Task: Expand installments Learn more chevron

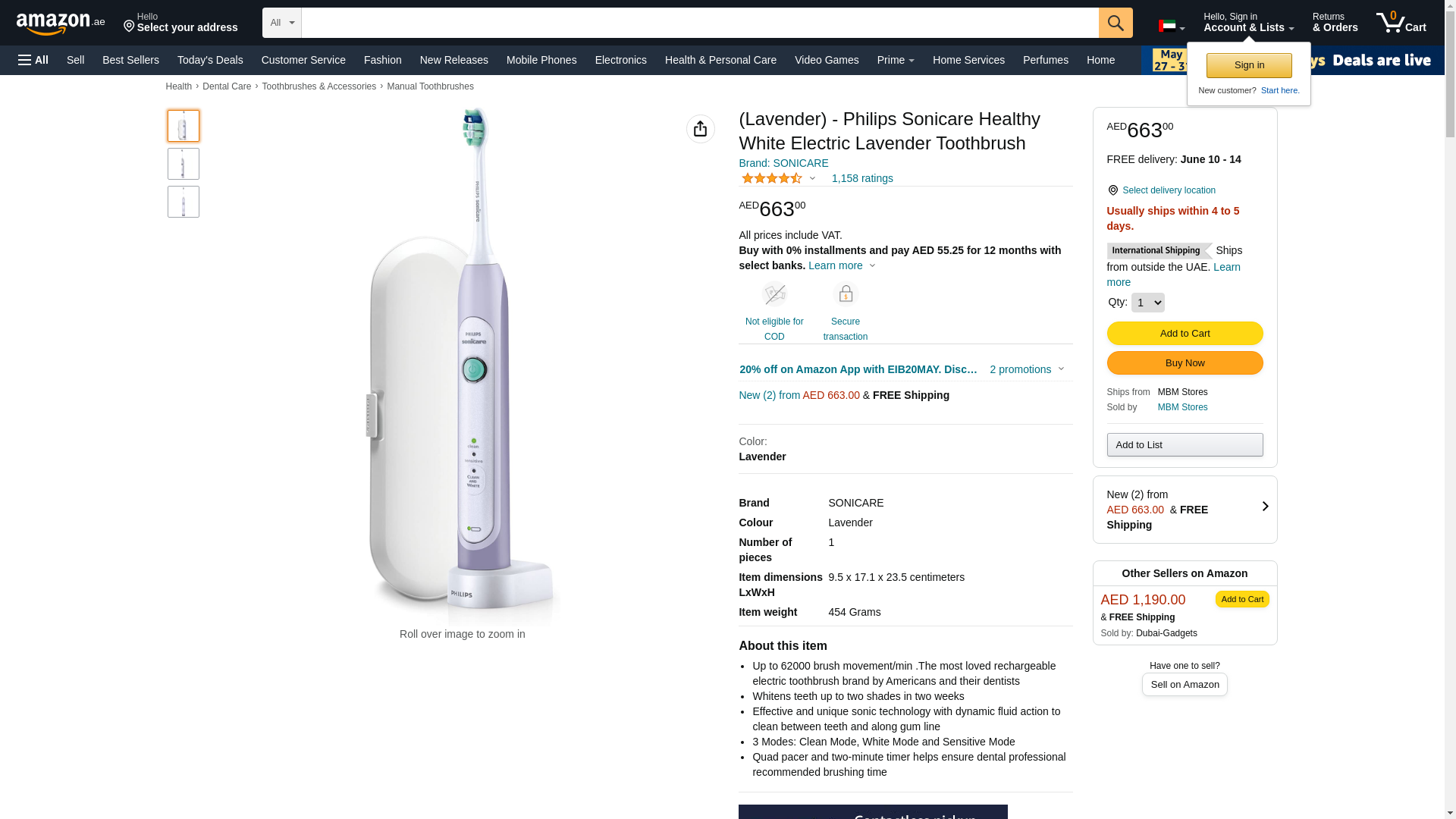Action: pos(872,265)
